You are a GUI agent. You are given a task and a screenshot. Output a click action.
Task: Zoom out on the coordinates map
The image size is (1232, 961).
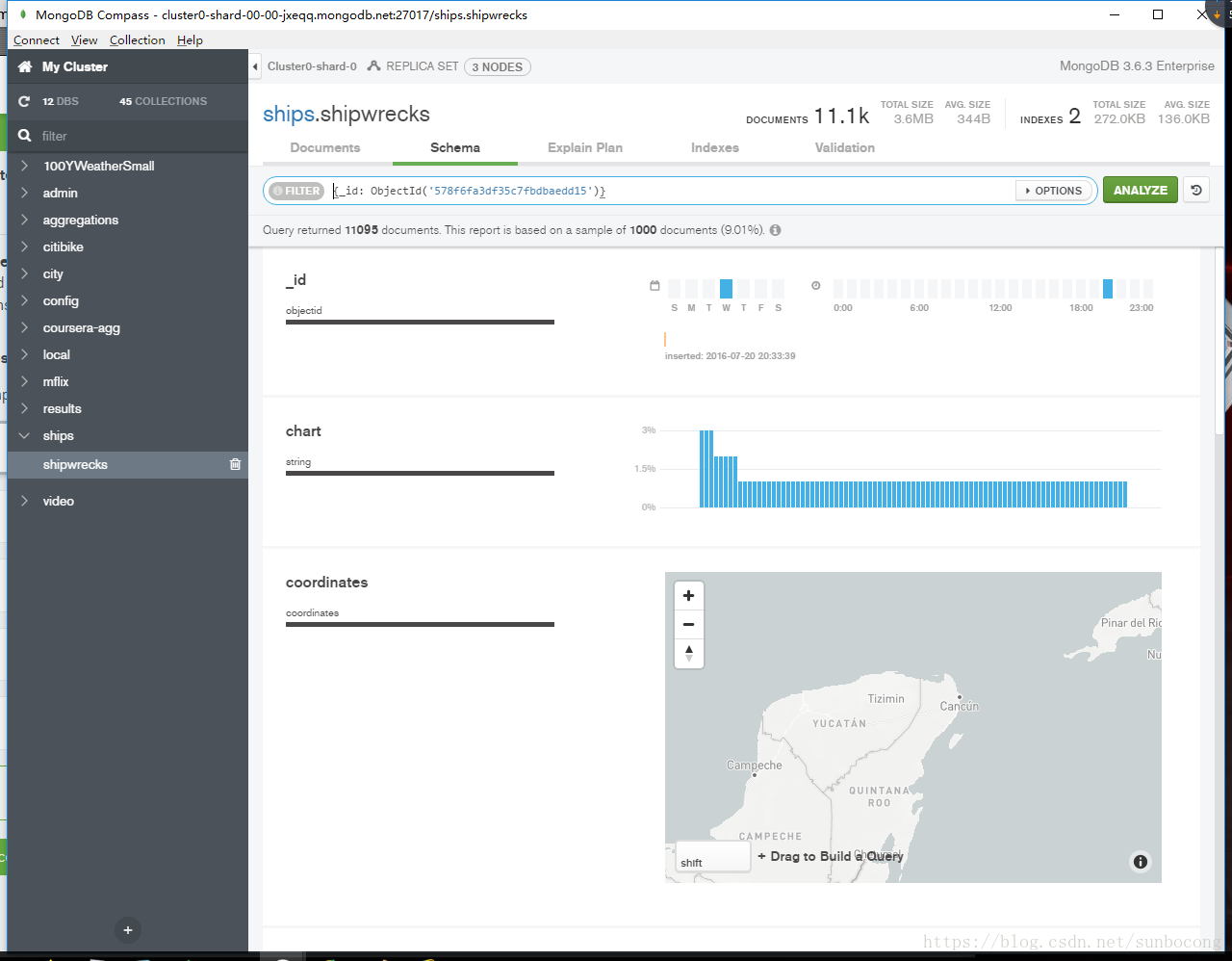click(688, 624)
